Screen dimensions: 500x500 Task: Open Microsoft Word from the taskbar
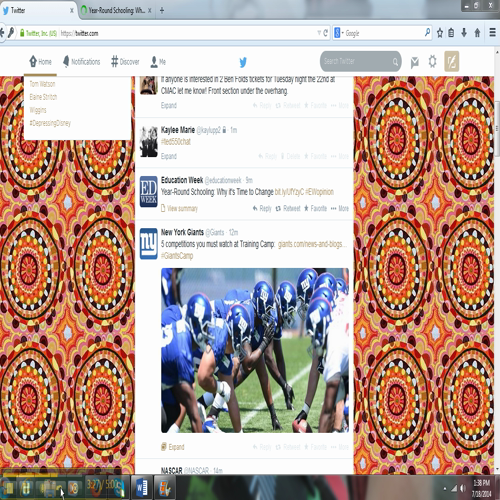142,488
